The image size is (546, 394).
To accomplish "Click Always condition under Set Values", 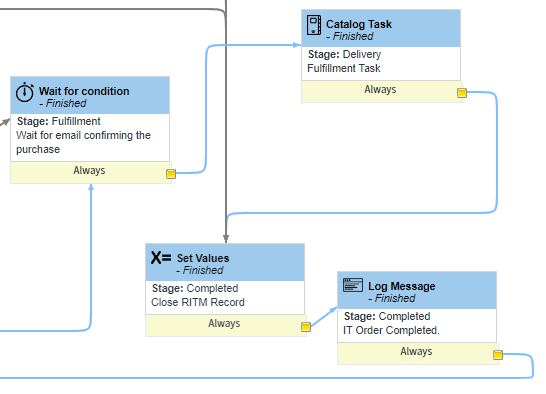I will (224, 324).
